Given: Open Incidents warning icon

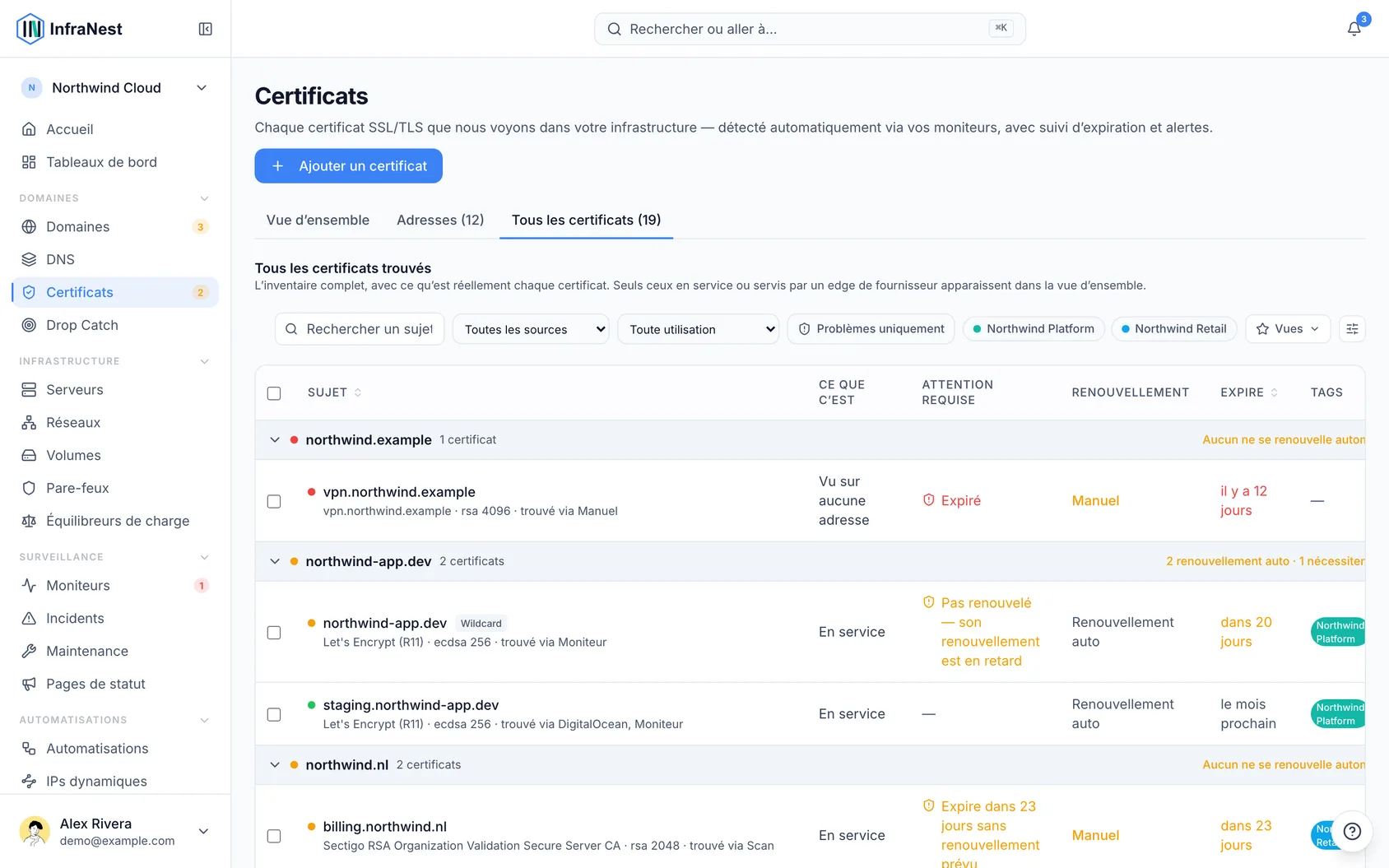Looking at the screenshot, I should coord(29,618).
